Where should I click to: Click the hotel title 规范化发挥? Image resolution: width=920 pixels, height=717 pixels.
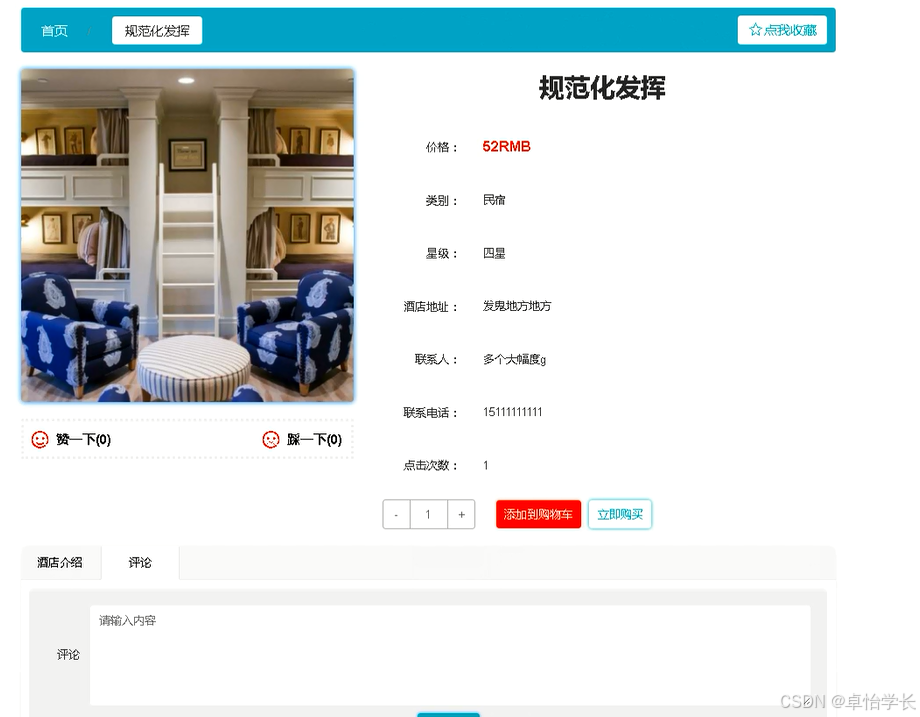click(601, 89)
